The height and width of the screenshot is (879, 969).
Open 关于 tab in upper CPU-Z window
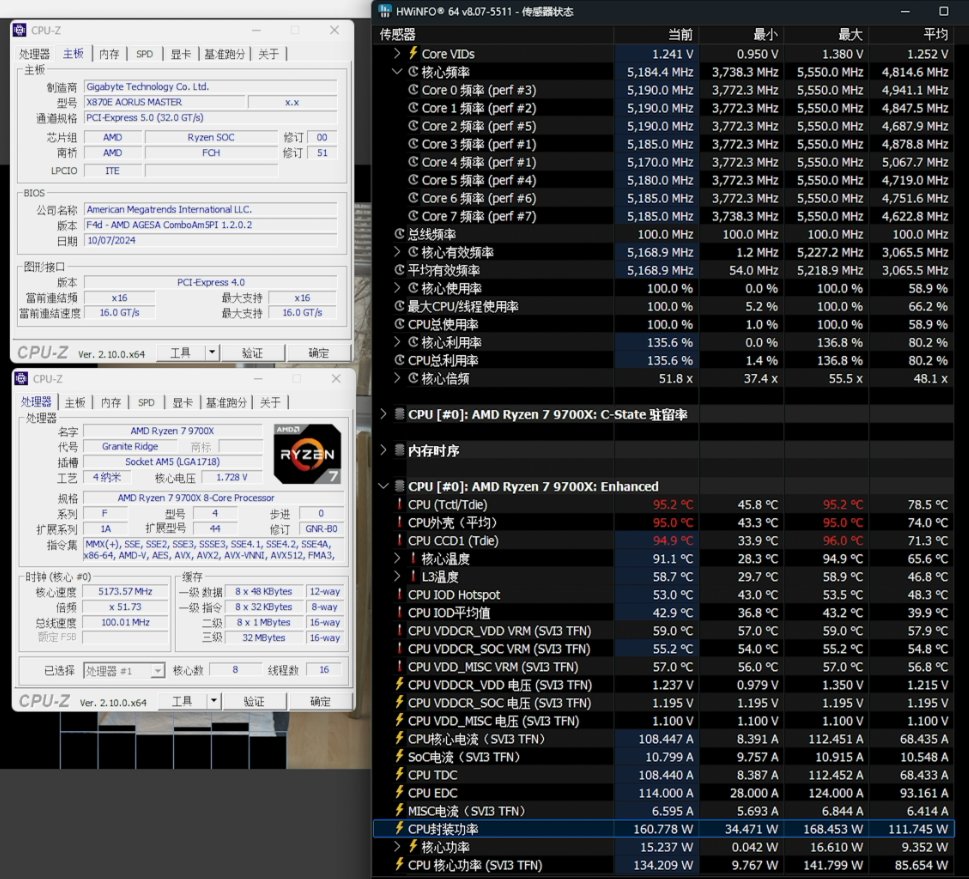click(268, 54)
